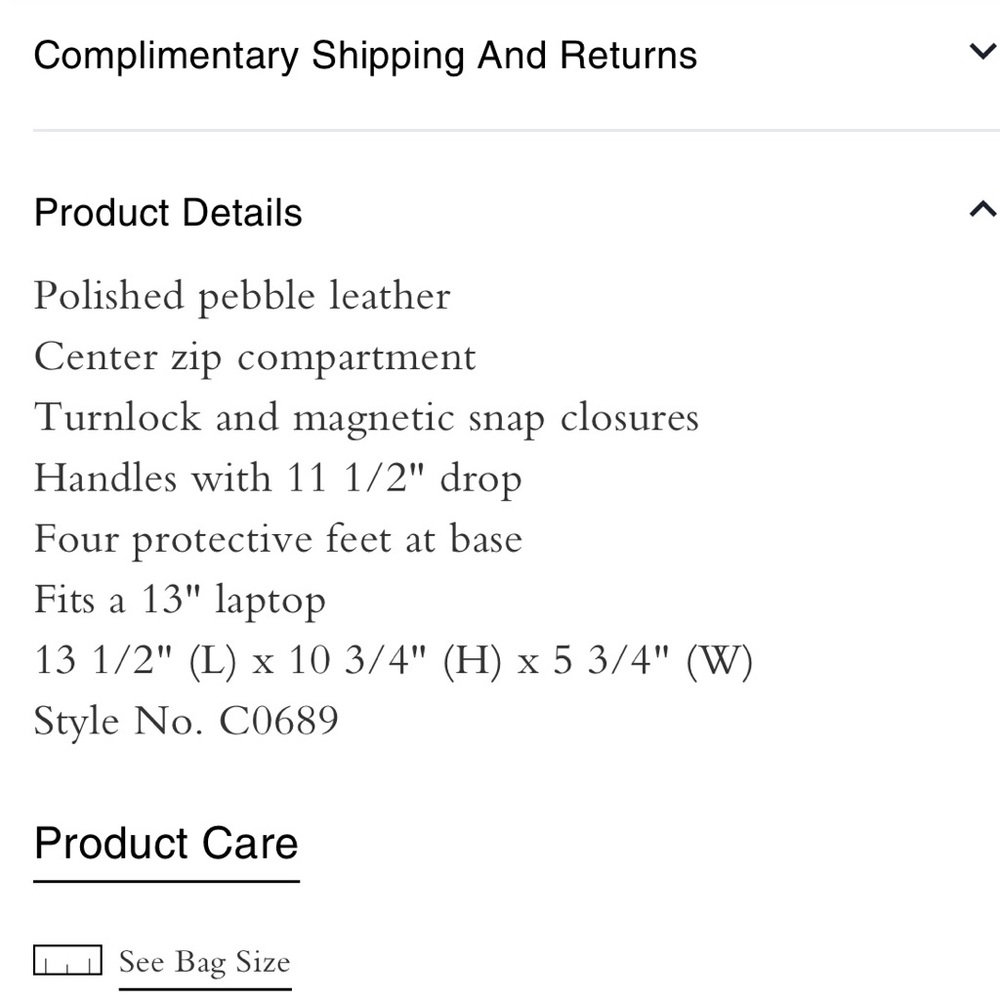Click the 'Style No.' label text
This screenshot has width=1000, height=1000.
[120, 721]
